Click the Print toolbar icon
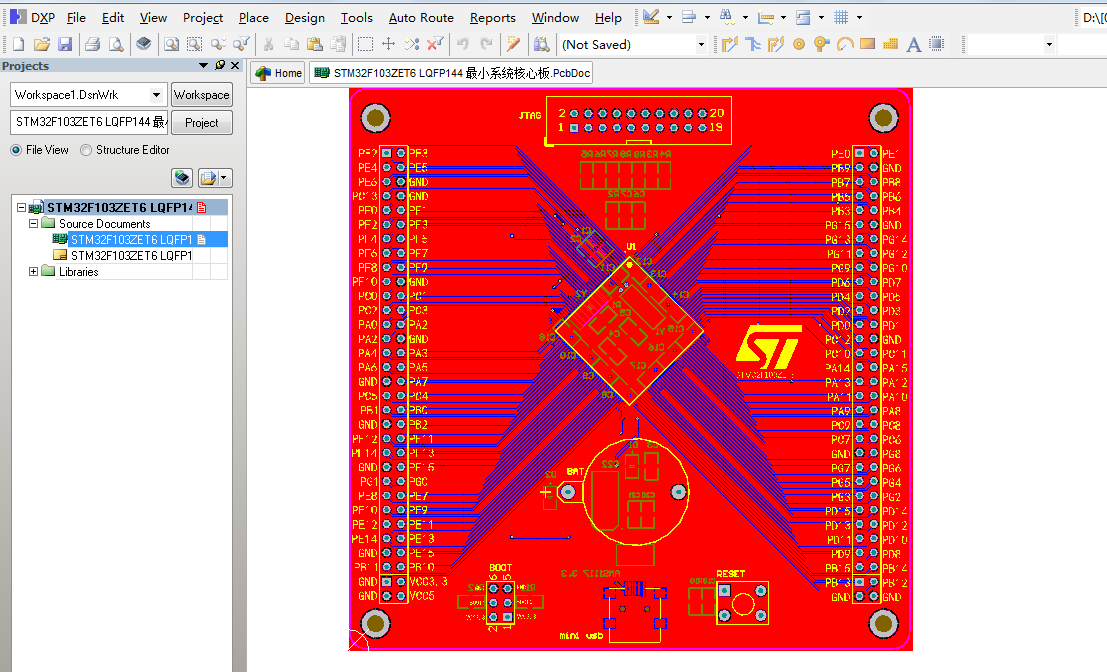Image resolution: width=1107 pixels, height=672 pixels. pyautogui.click(x=92, y=44)
